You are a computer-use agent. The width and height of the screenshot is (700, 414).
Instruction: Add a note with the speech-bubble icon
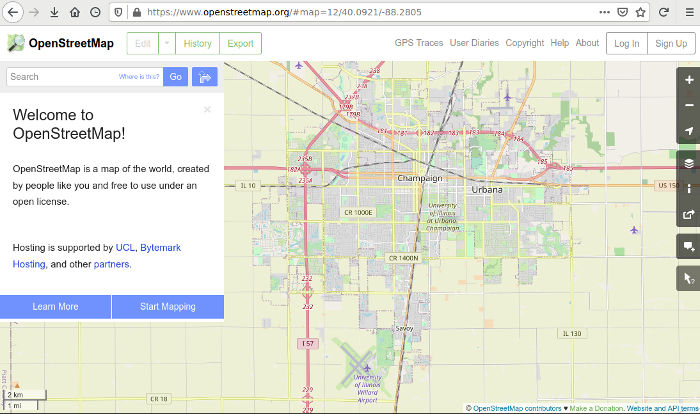689,247
